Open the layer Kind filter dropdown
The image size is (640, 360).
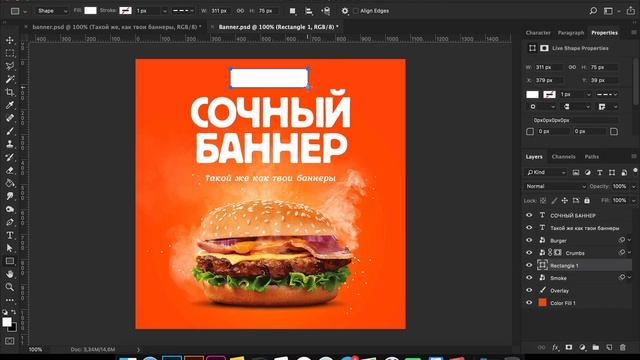(x=546, y=172)
